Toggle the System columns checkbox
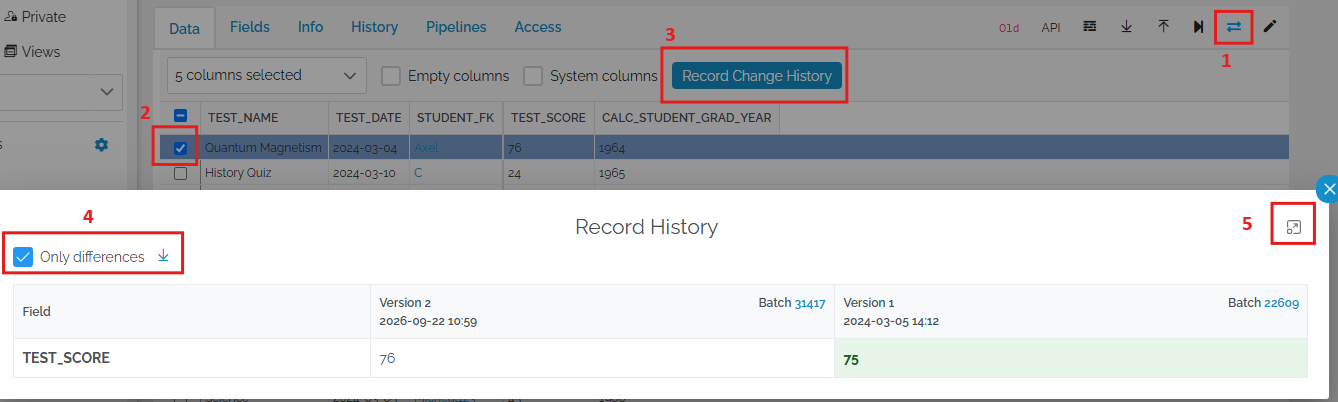The image size is (1338, 402). 533,76
